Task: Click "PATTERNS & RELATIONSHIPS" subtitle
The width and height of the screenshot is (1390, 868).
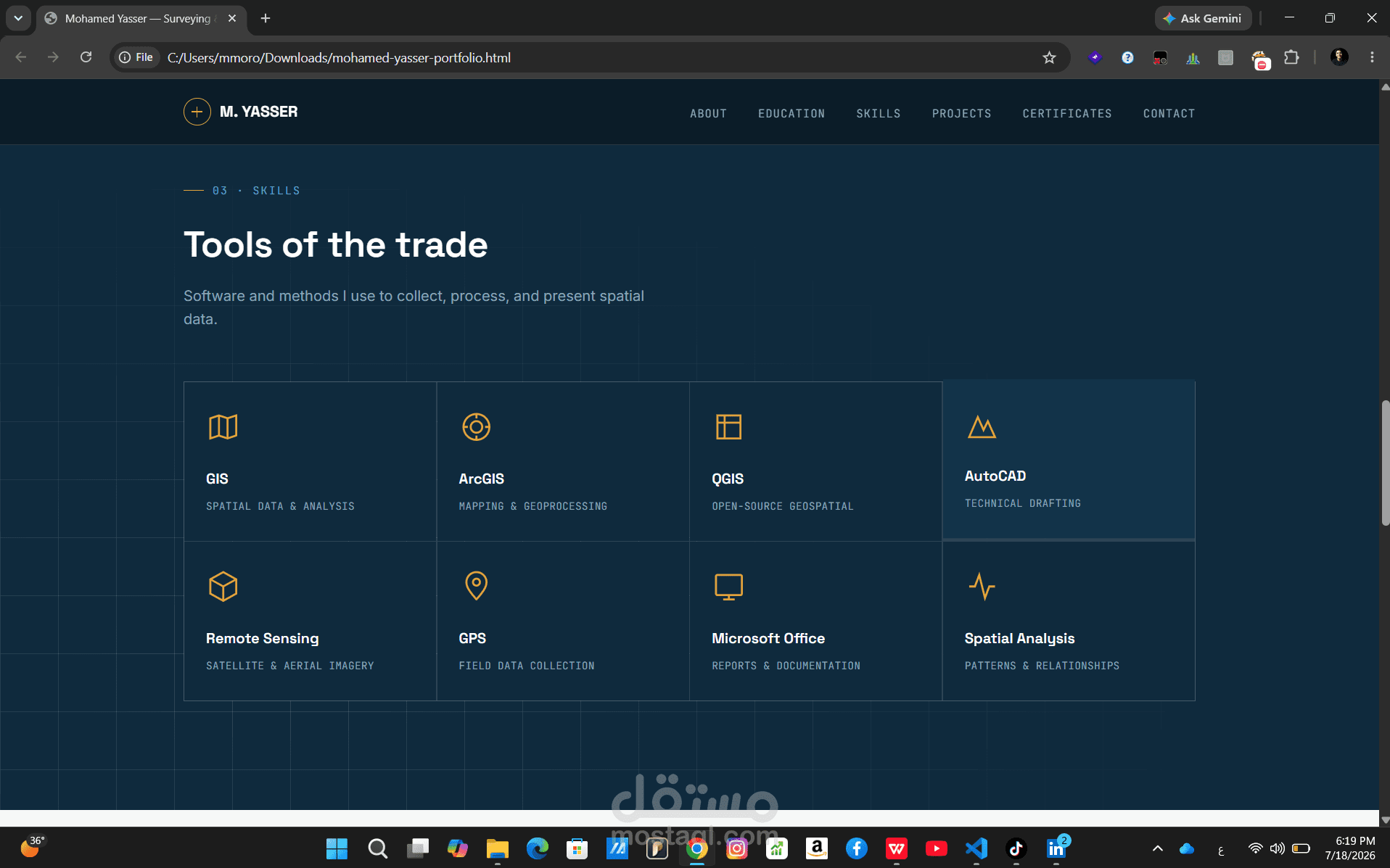Action: 1042,666
